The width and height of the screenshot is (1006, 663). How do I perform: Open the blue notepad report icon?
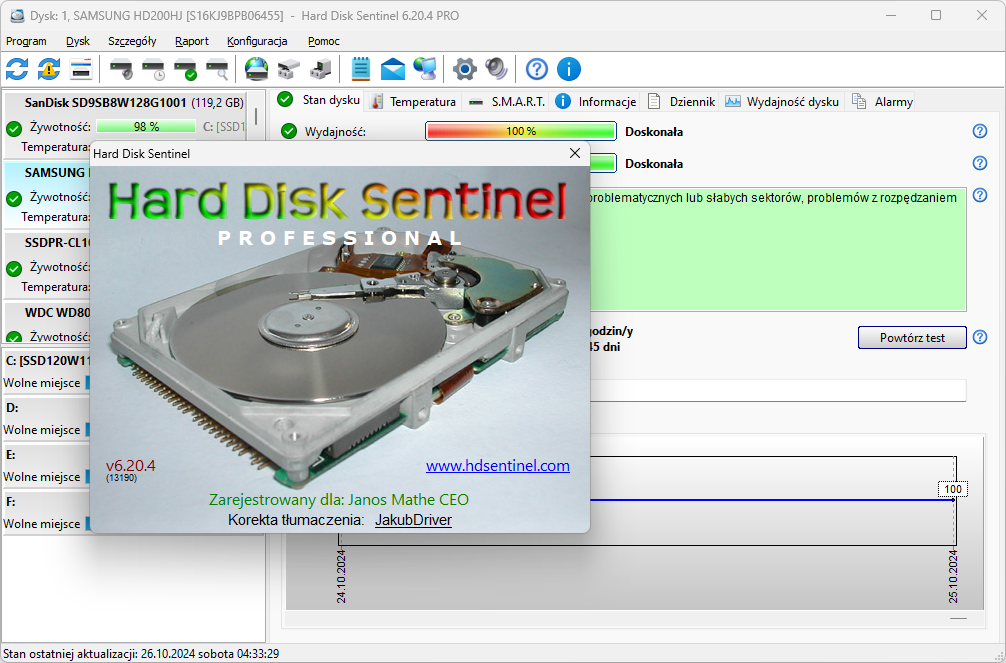point(361,69)
